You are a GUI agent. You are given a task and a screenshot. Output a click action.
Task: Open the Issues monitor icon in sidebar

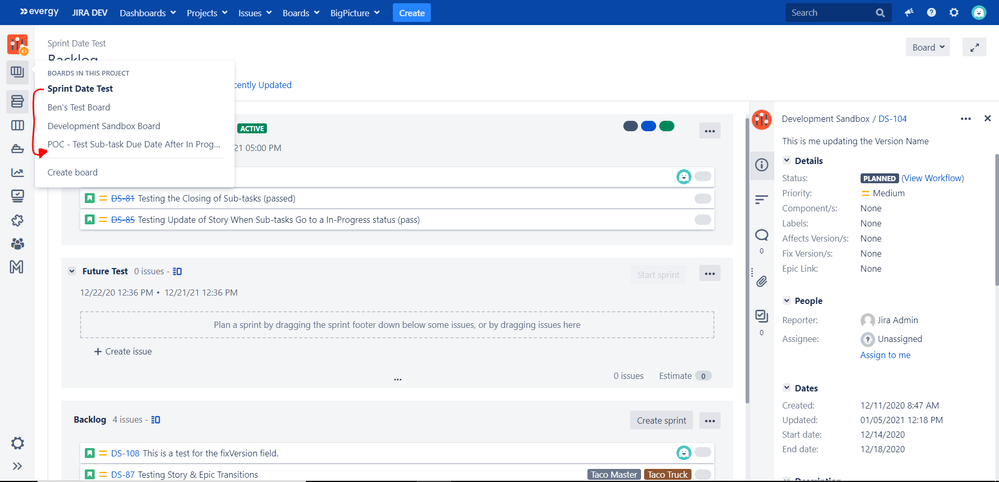coord(17,196)
